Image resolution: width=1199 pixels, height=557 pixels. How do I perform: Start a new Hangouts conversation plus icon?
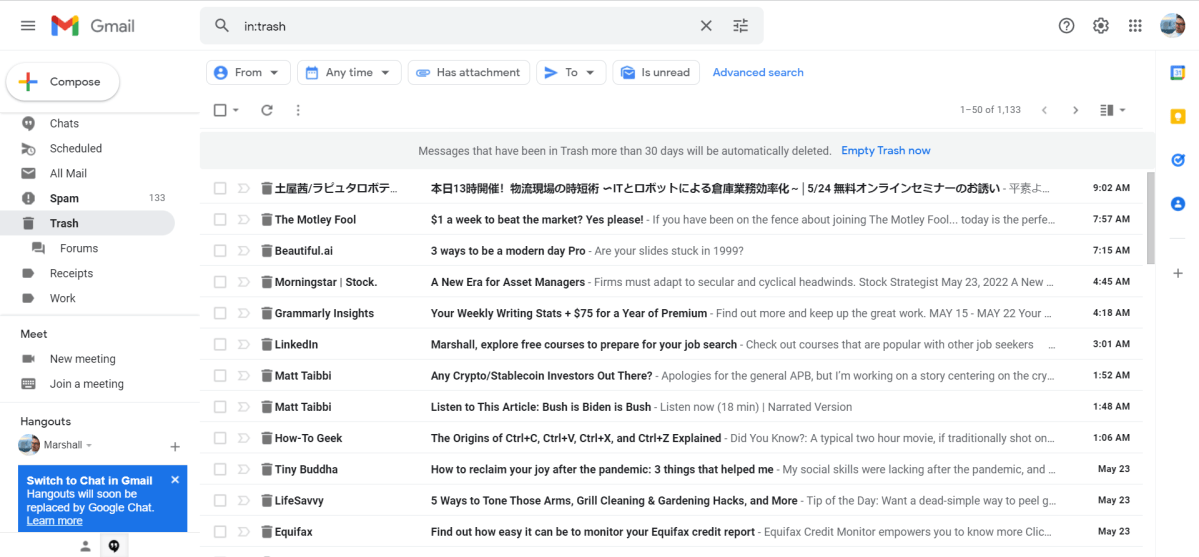[x=174, y=446]
